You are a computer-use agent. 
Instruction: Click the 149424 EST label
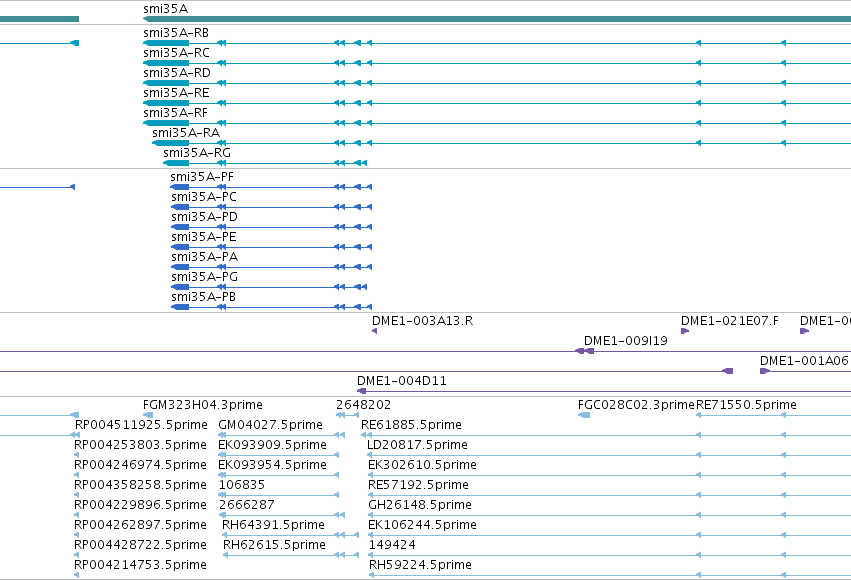click(x=392, y=546)
